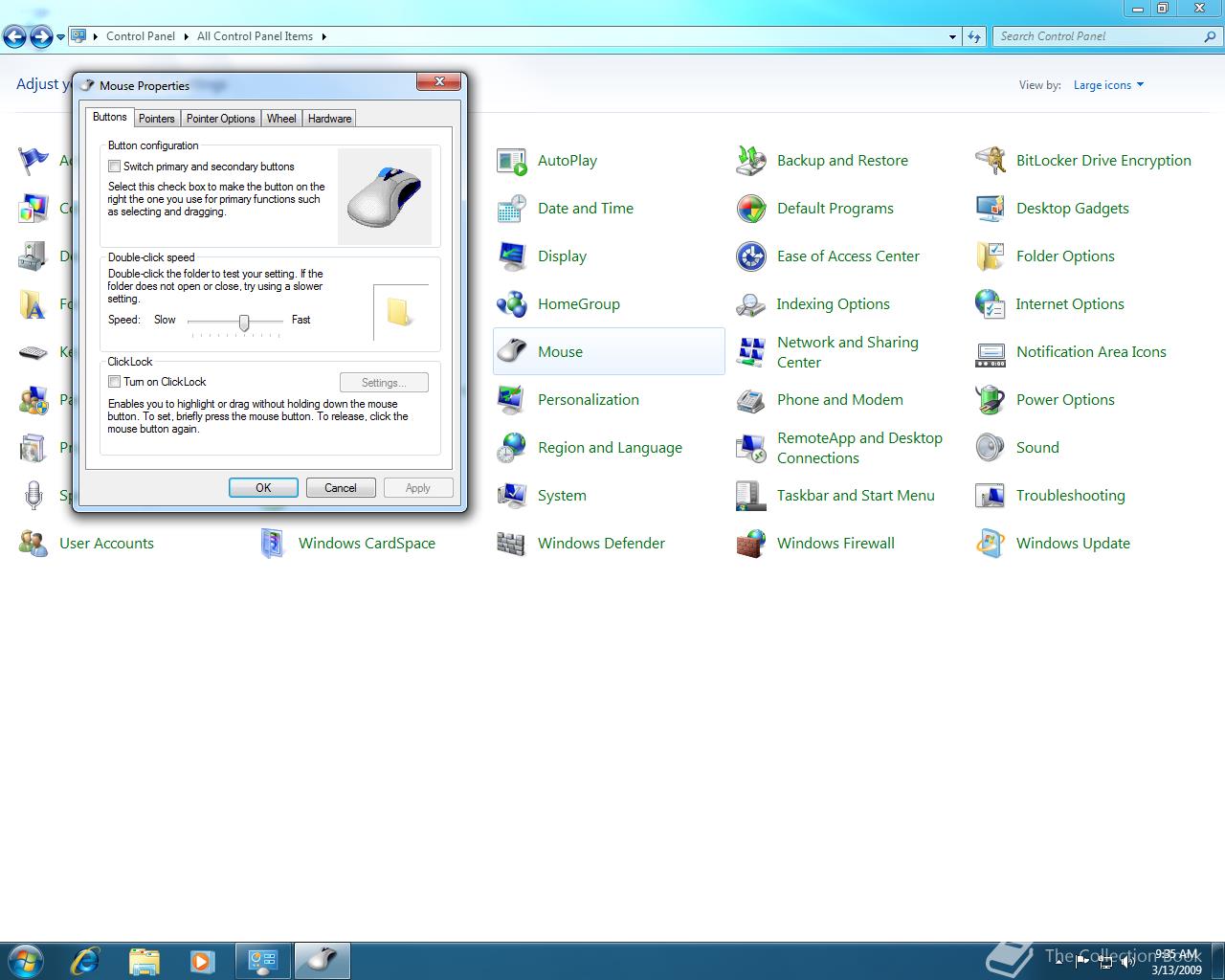1225x980 pixels.
Task: Open the Windows Start orb
Action: click(25, 960)
